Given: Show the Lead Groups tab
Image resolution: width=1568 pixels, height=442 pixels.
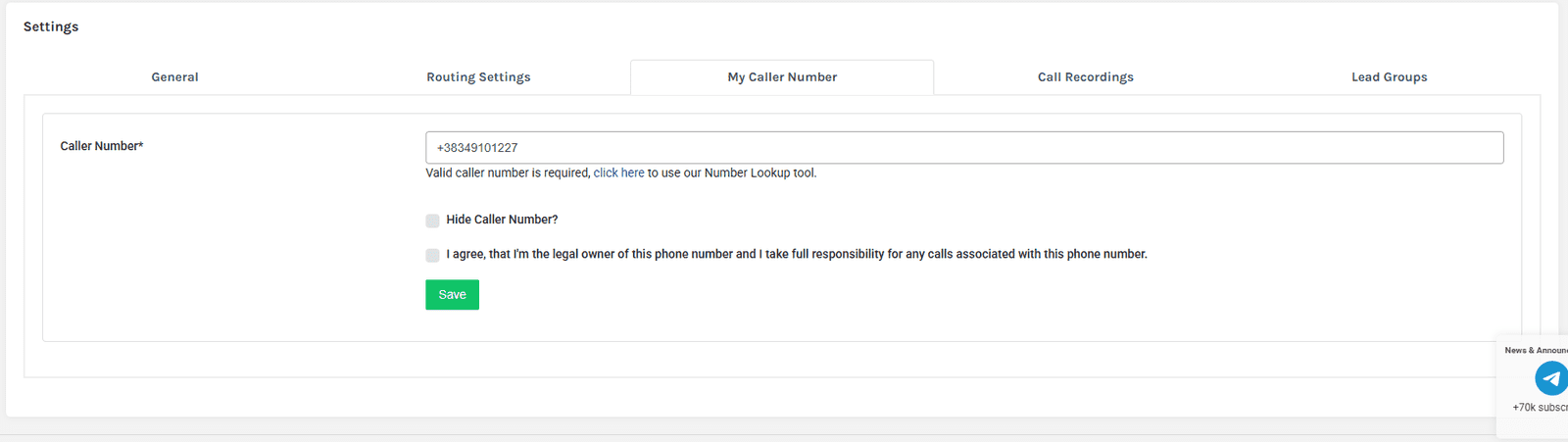Looking at the screenshot, I should (x=1389, y=77).
